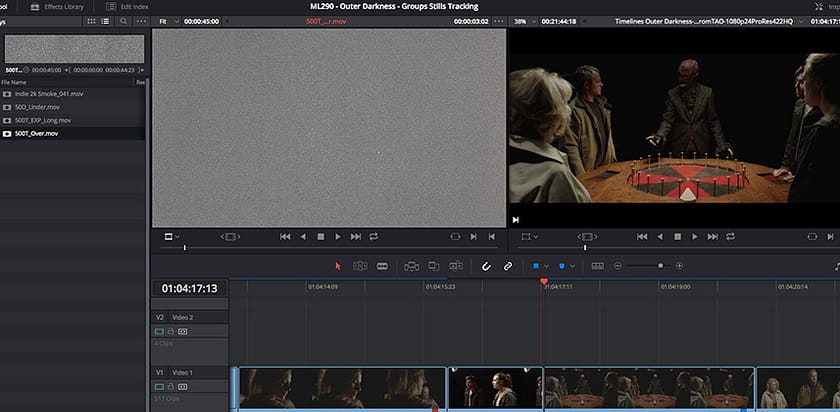The width and height of the screenshot is (840, 412).
Task: Toggle loop playback in timeline viewer
Action: 730,236
